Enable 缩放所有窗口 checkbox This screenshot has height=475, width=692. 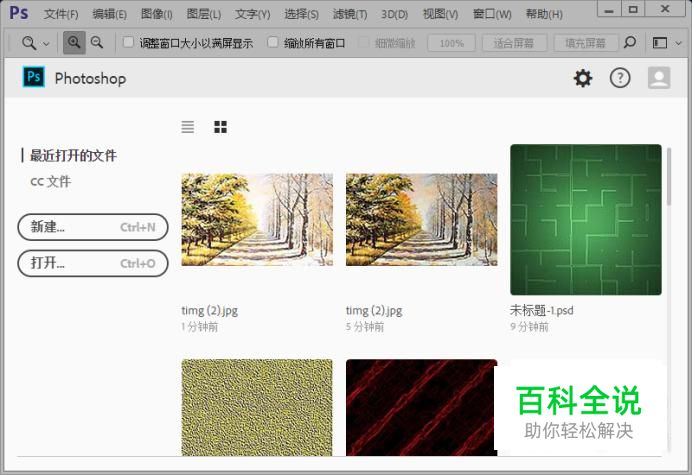273,42
